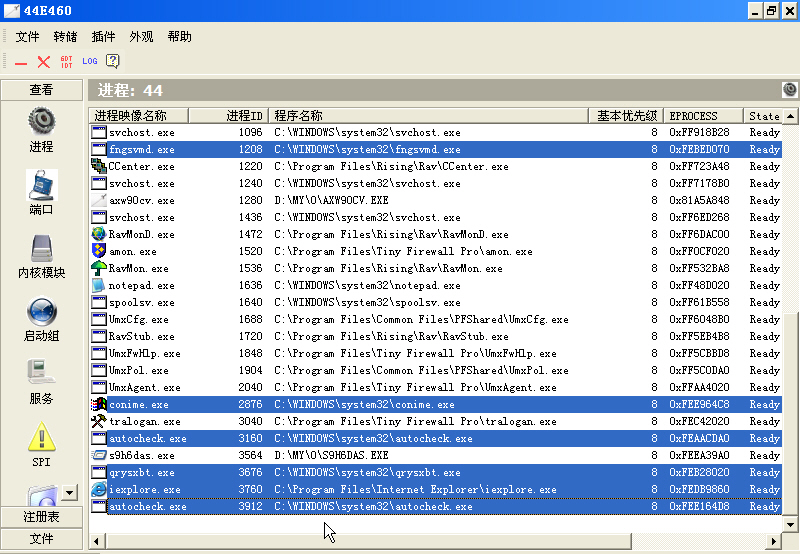Open the LOG toolbar icon
The width and height of the screenshot is (800, 554).
90,61
